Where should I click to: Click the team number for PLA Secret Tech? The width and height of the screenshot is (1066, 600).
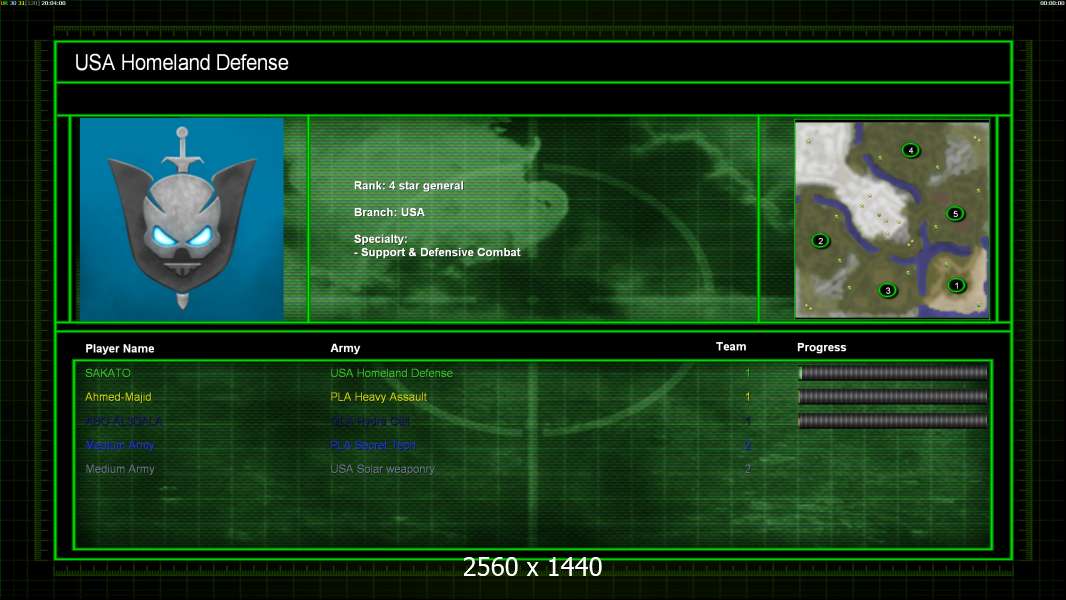[x=747, y=445]
